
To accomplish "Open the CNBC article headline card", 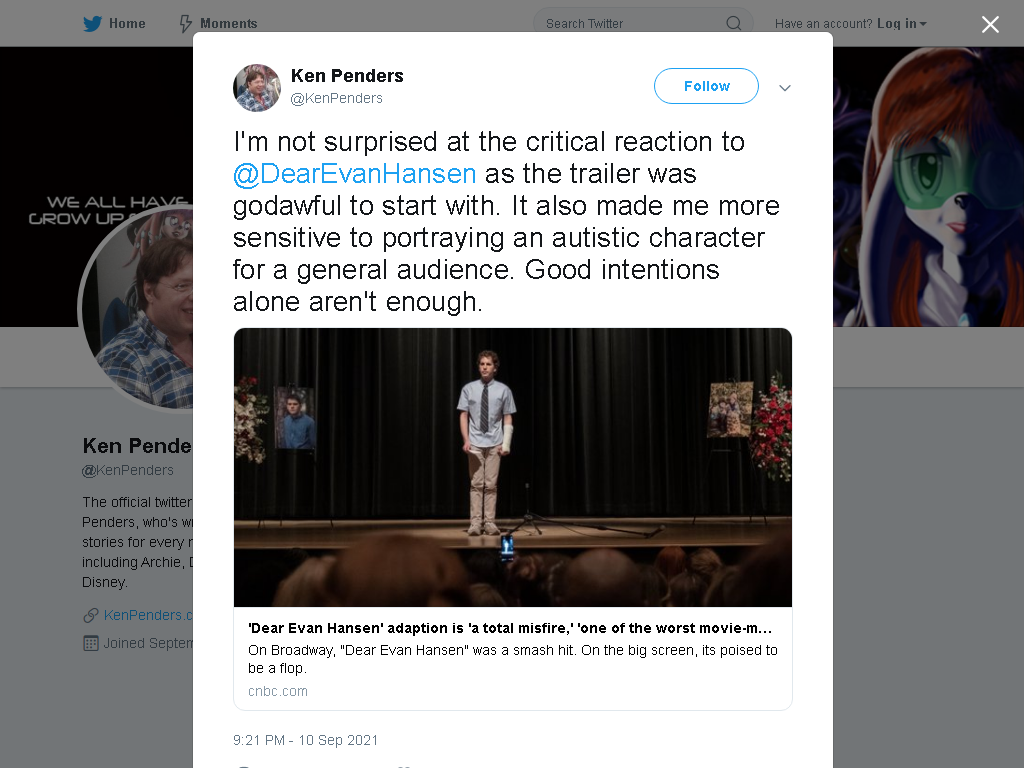I will pos(513,658).
